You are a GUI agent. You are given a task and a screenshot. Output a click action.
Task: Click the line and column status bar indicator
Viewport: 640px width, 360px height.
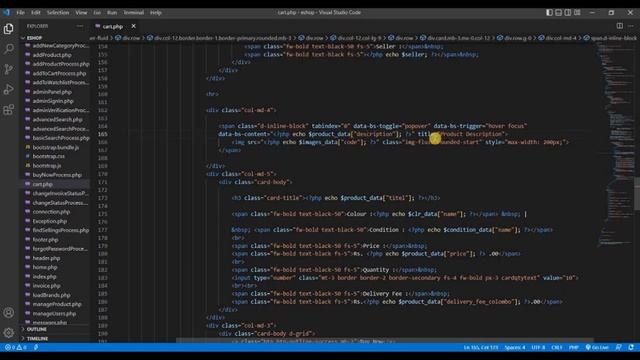[x=481, y=348]
